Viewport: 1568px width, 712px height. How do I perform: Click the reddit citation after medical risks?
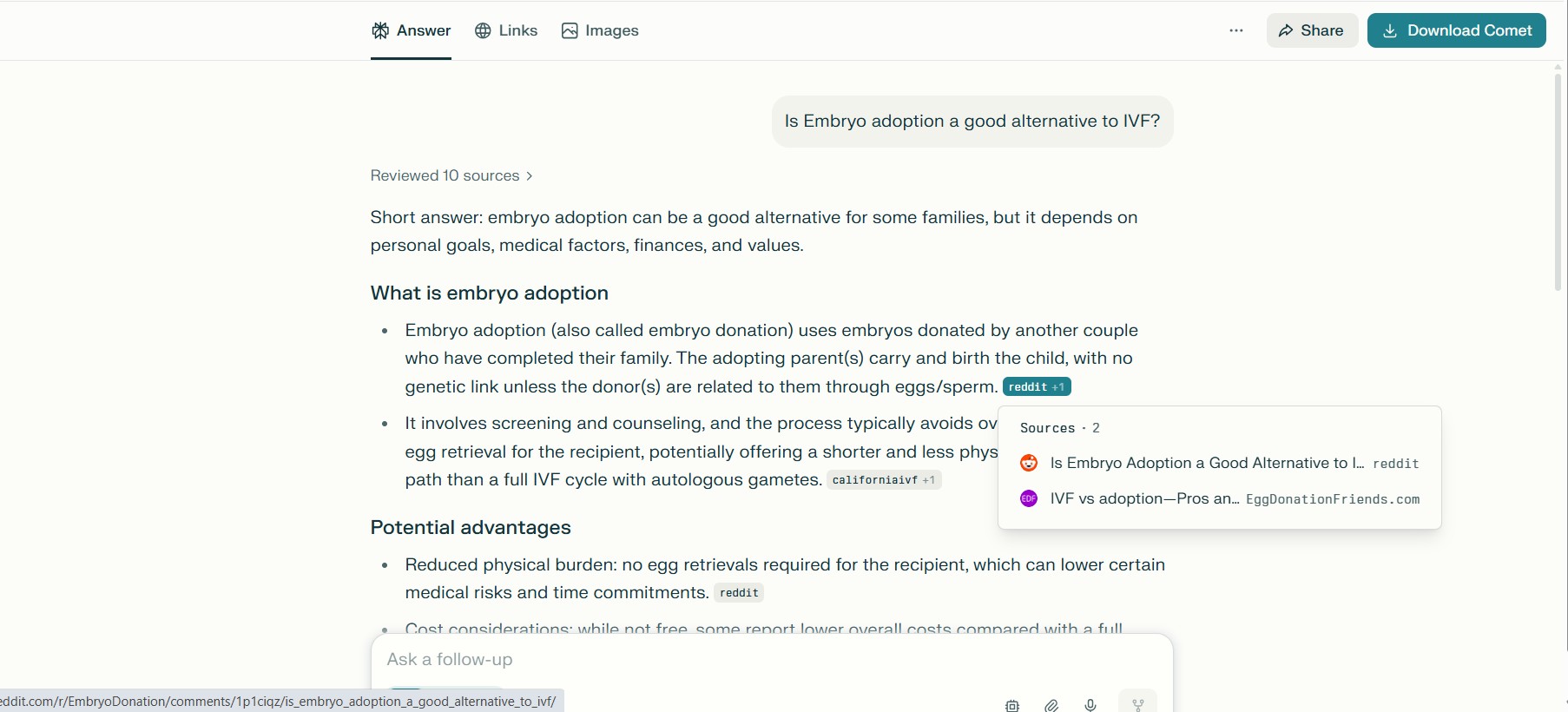click(x=739, y=593)
